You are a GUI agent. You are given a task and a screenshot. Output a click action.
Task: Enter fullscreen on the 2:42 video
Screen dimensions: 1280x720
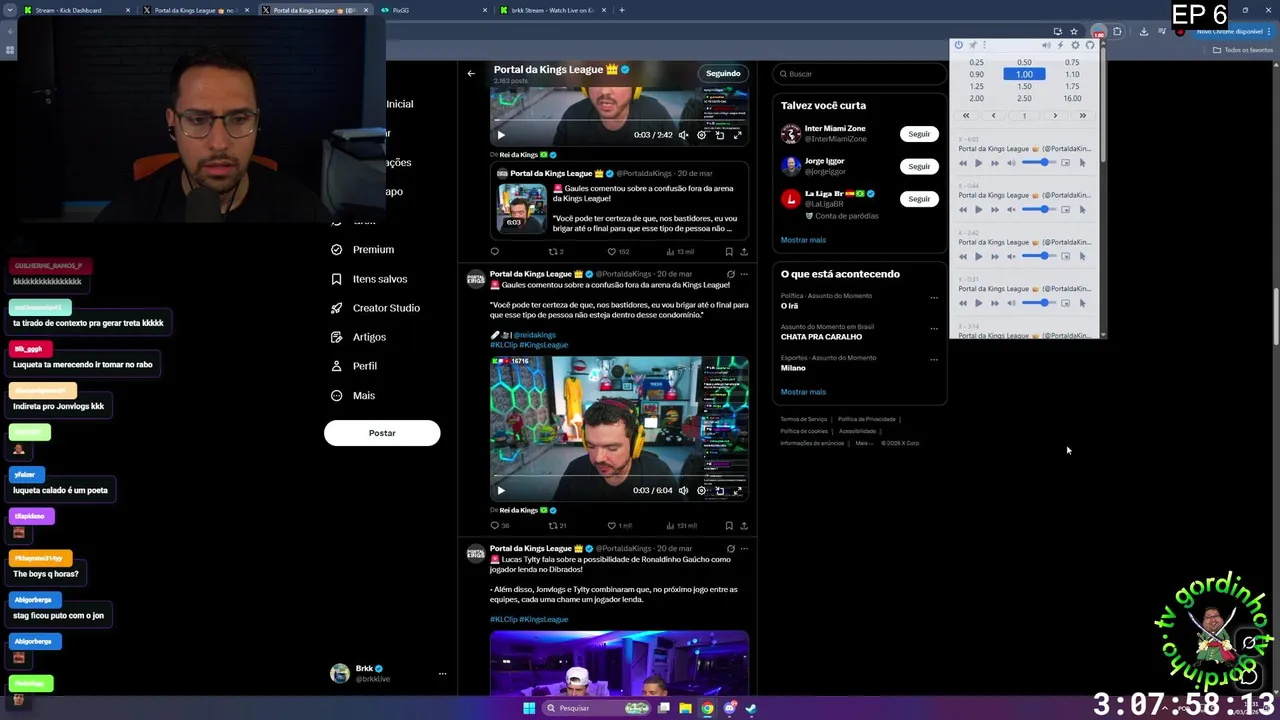(x=737, y=135)
